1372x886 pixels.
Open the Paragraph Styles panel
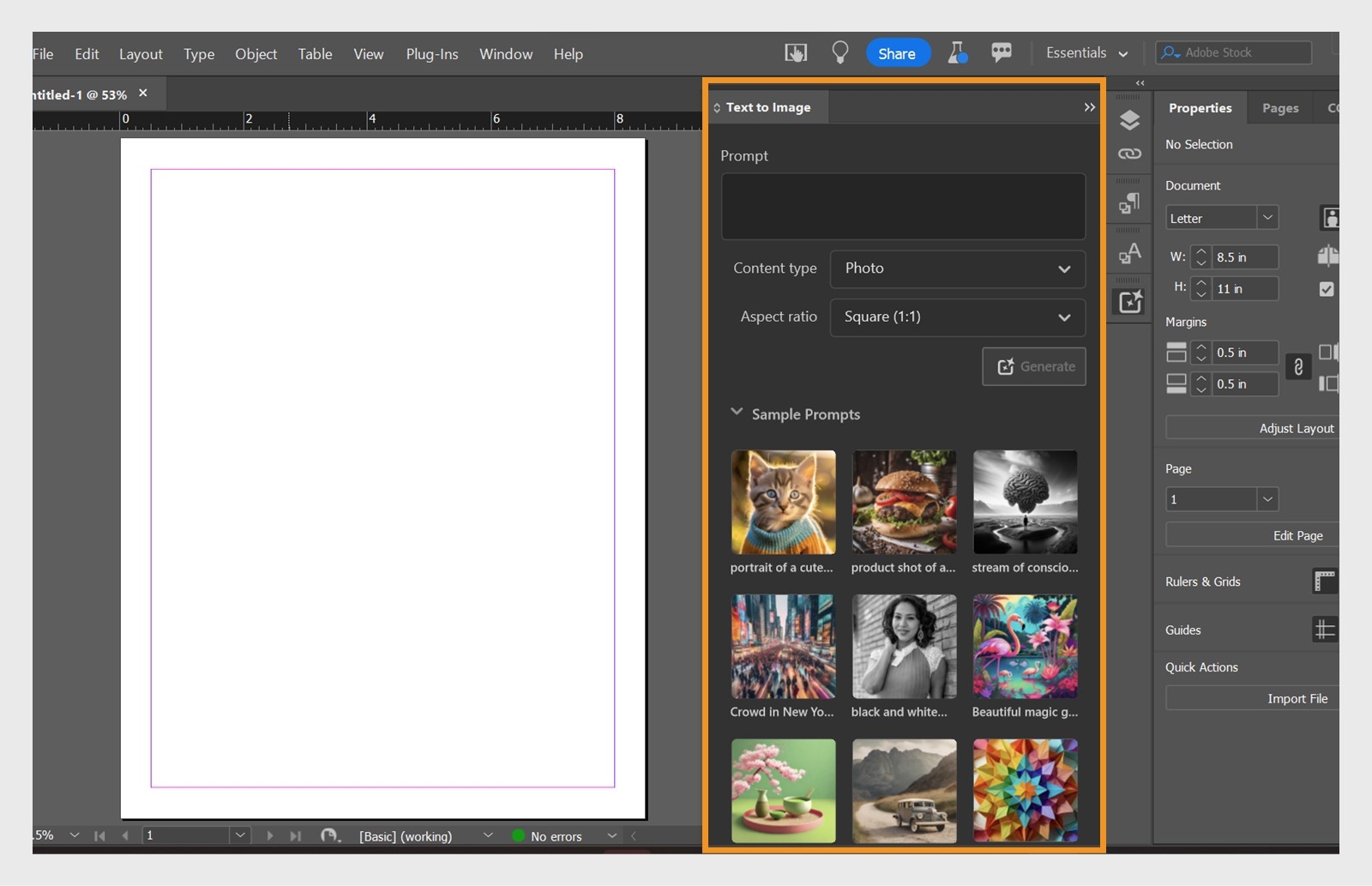1130,202
